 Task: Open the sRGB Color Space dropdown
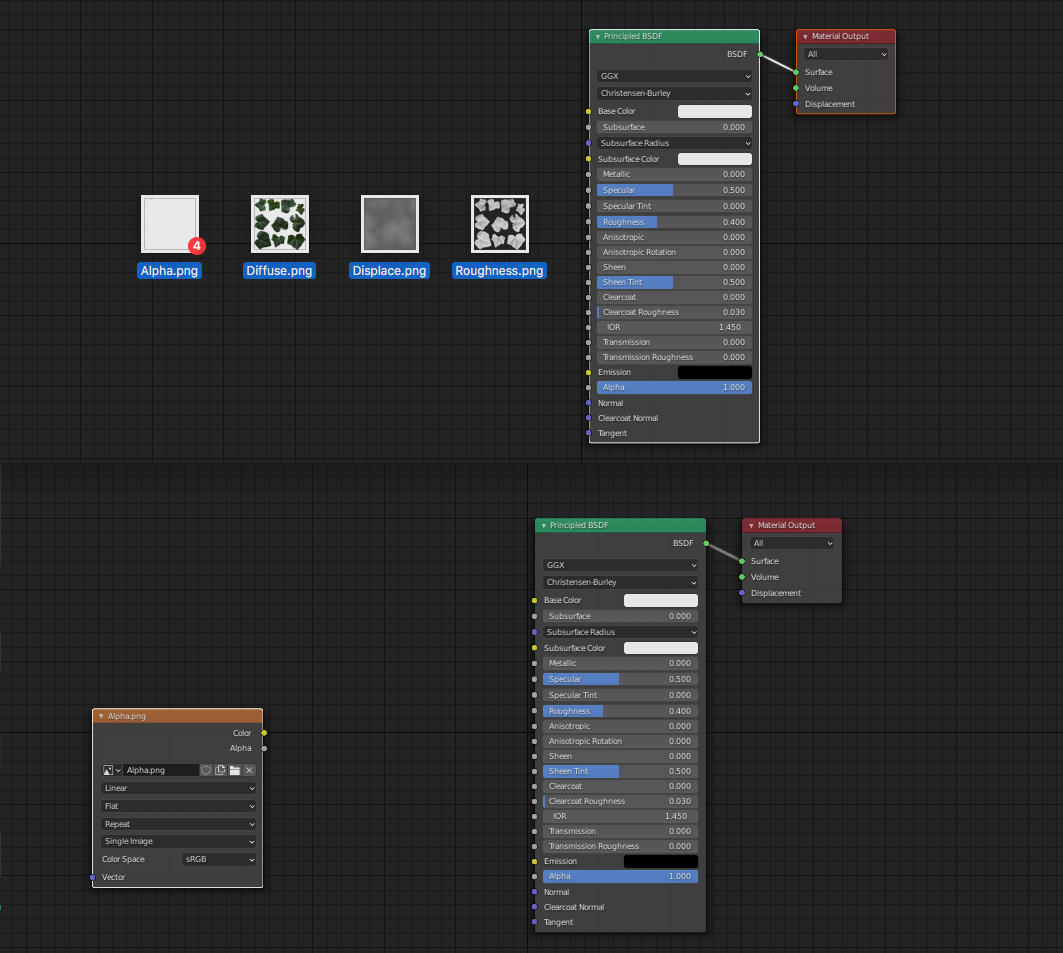click(x=219, y=859)
